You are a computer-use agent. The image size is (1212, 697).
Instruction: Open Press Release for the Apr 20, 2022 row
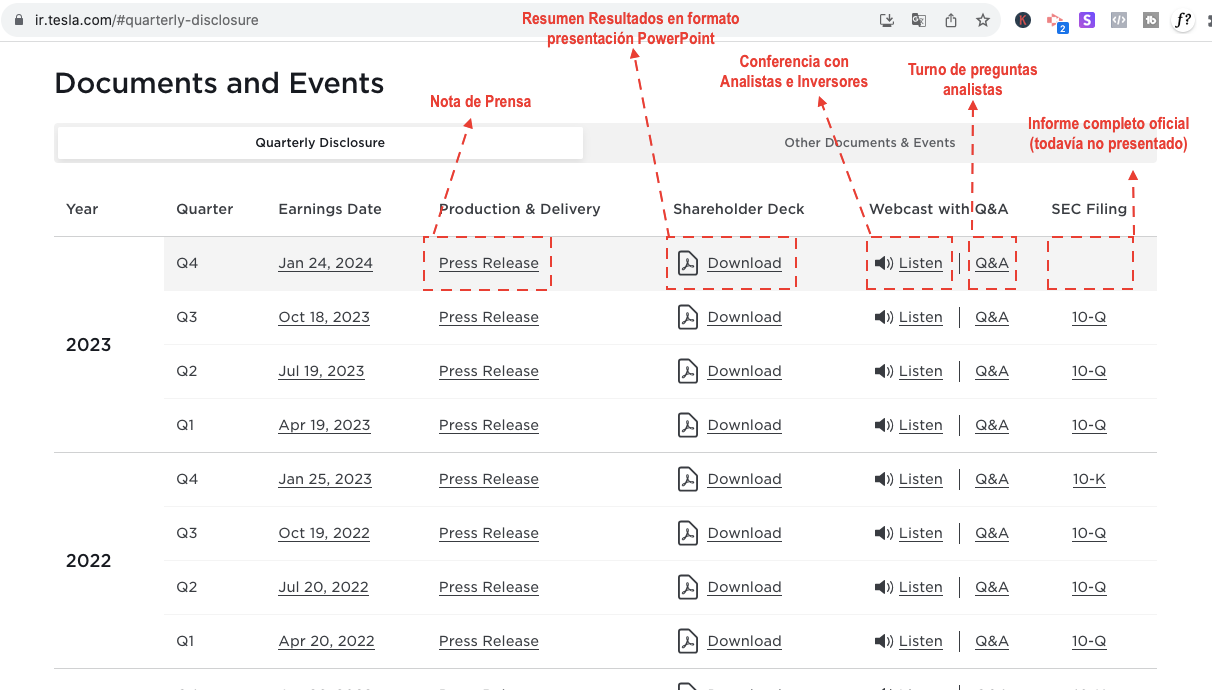point(489,641)
